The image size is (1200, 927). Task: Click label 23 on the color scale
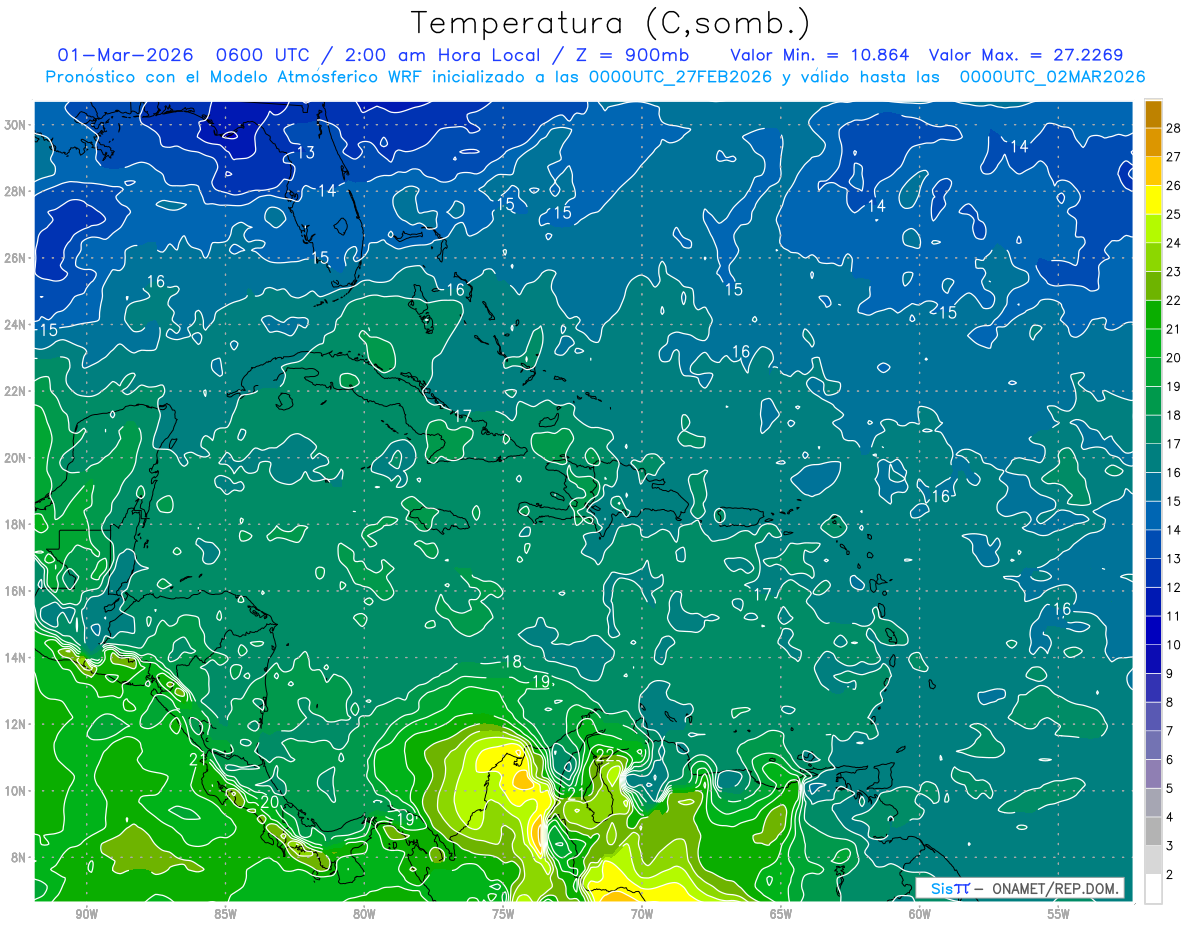1174,272
